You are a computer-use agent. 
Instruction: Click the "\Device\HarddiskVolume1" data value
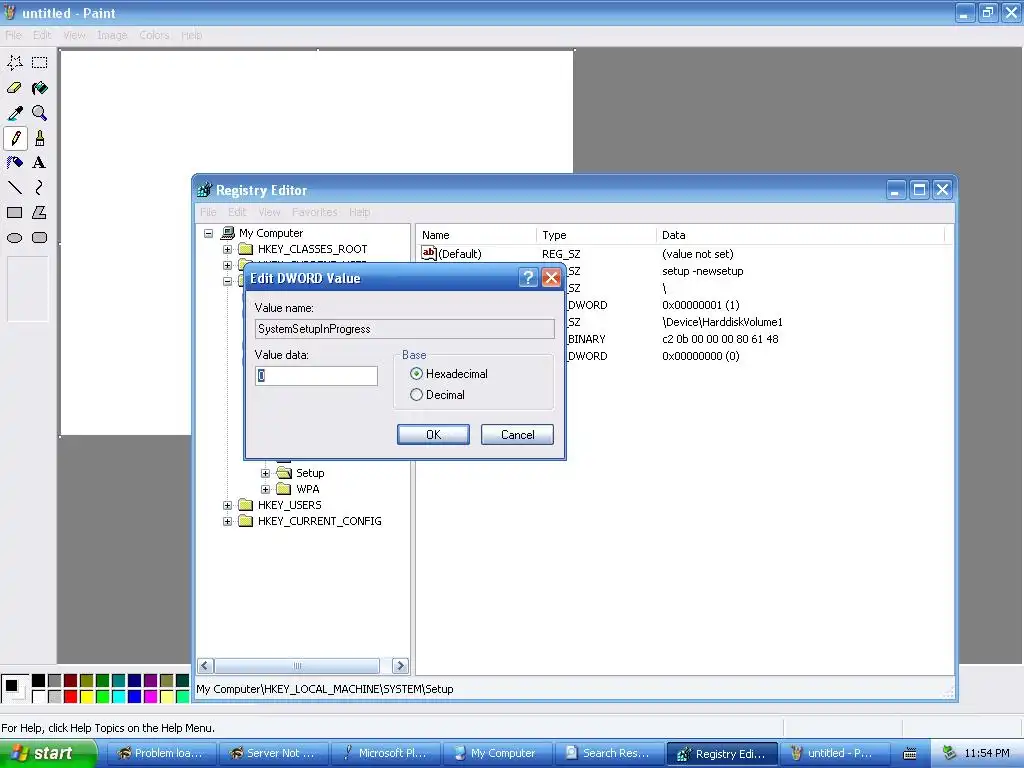coord(722,322)
